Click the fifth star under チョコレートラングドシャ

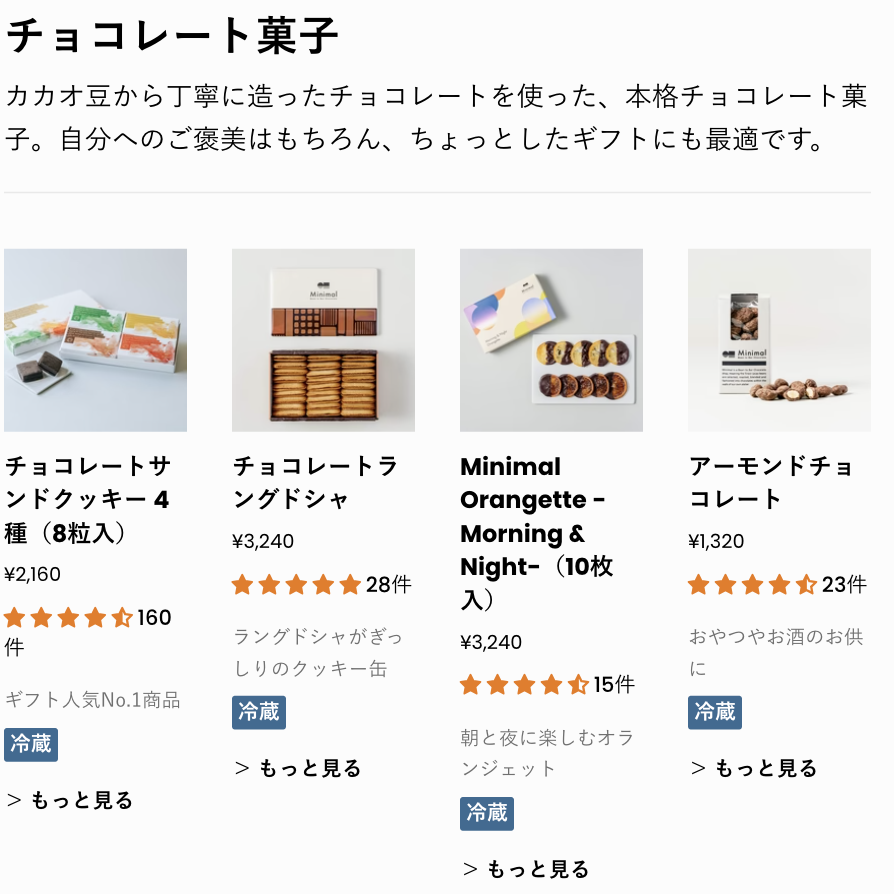tap(352, 584)
